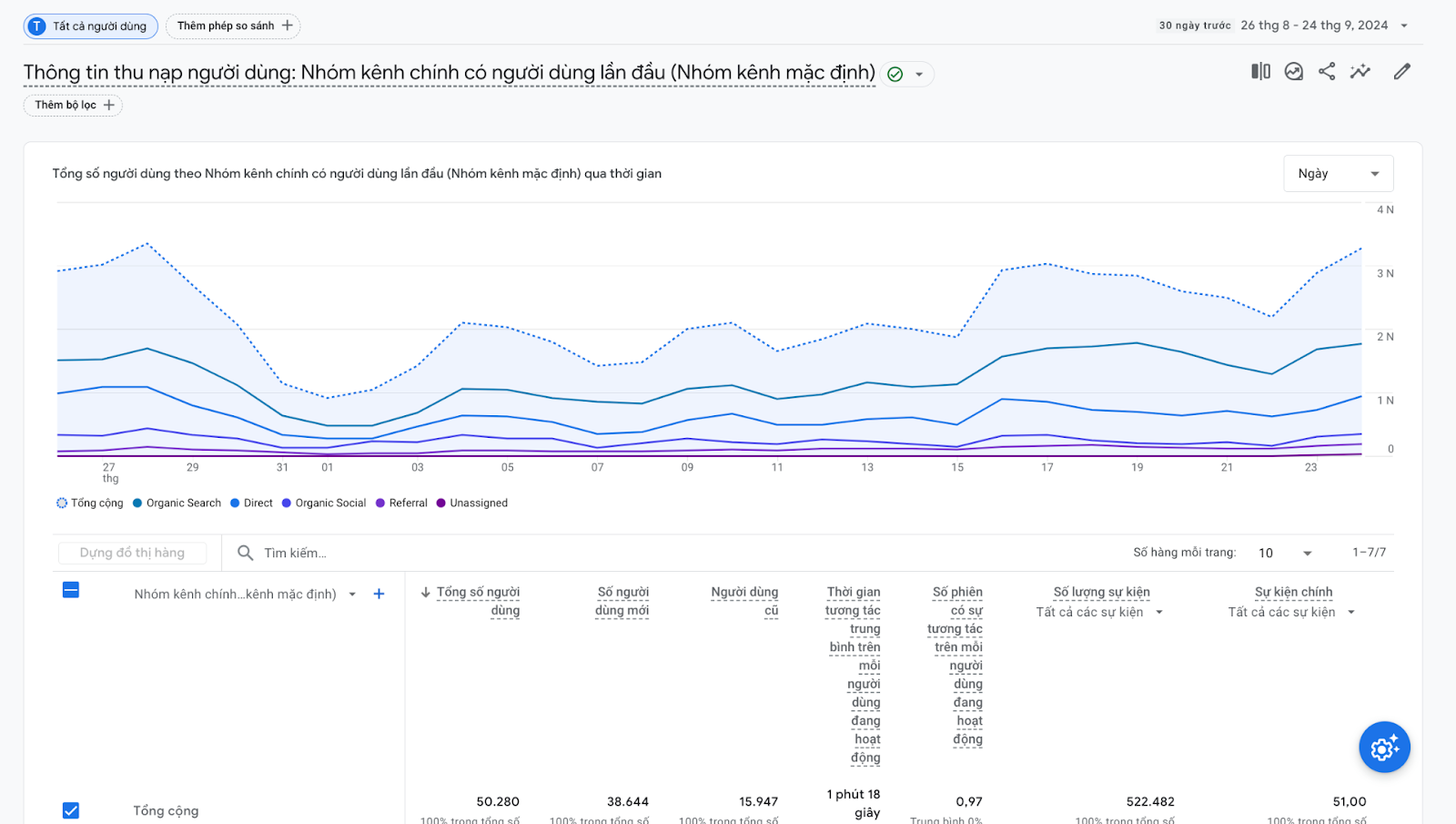Open Sự kiện chính events dropdown

click(1351, 612)
